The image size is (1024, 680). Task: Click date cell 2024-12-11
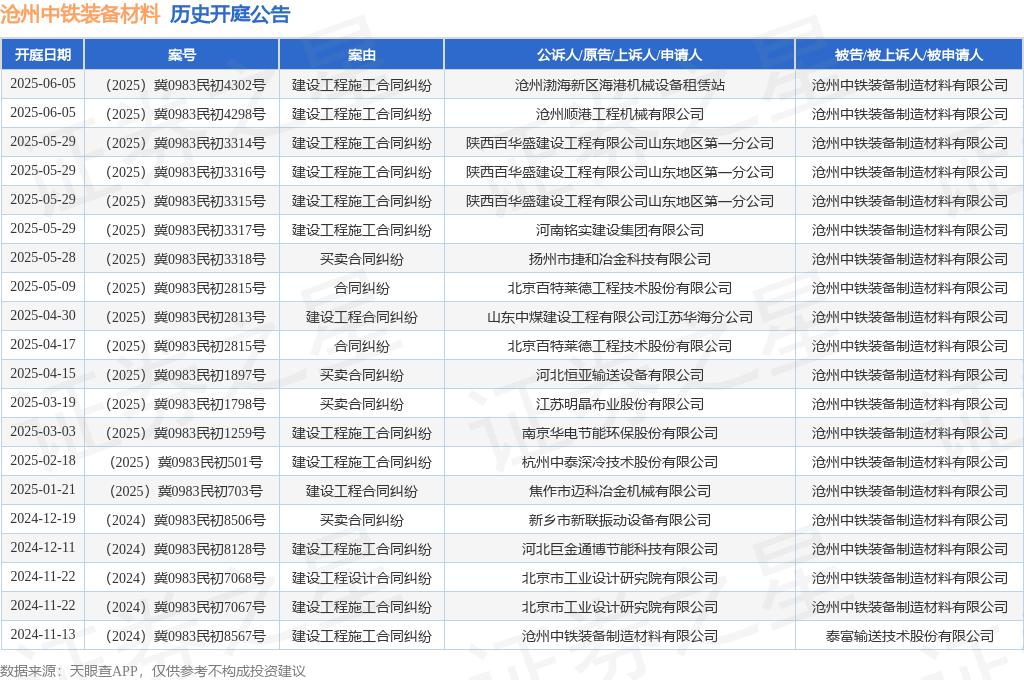43,547
